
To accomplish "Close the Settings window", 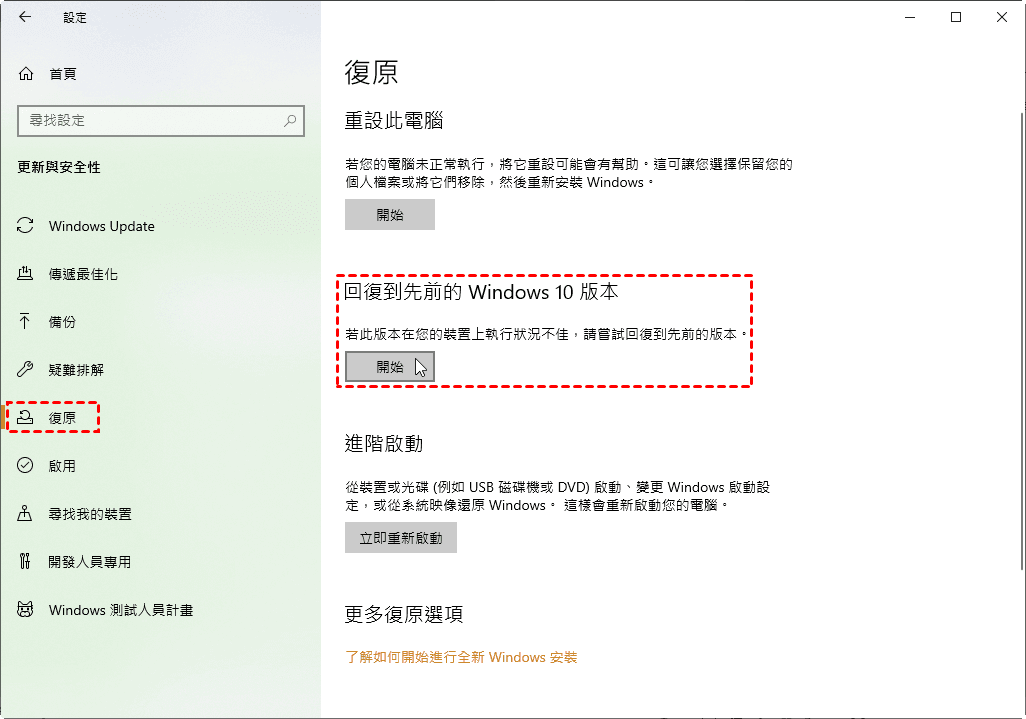I will [1002, 18].
